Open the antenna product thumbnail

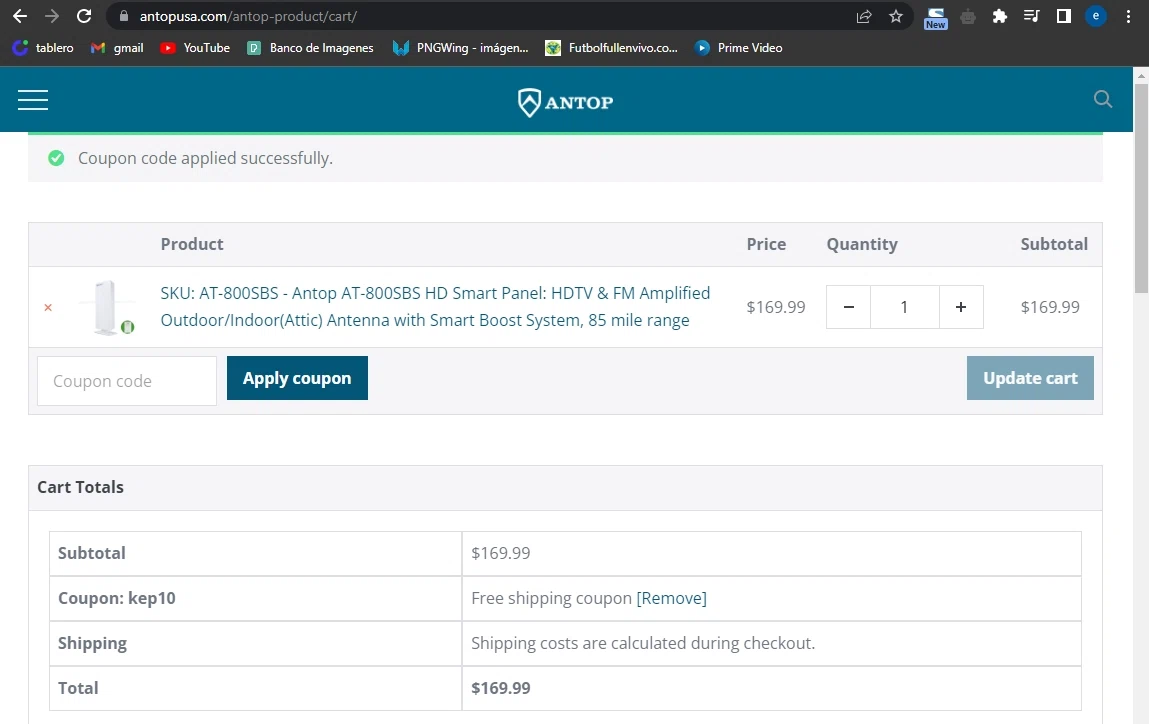(109, 307)
